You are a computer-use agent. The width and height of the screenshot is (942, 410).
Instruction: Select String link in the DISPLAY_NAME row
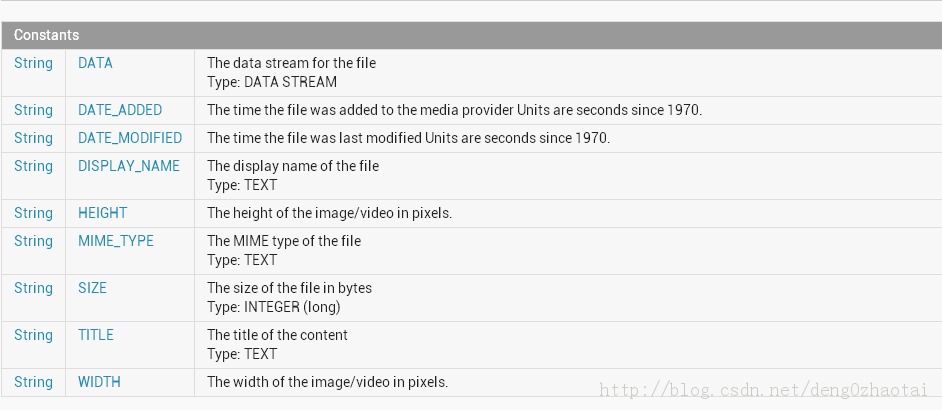tap(33, 166)
